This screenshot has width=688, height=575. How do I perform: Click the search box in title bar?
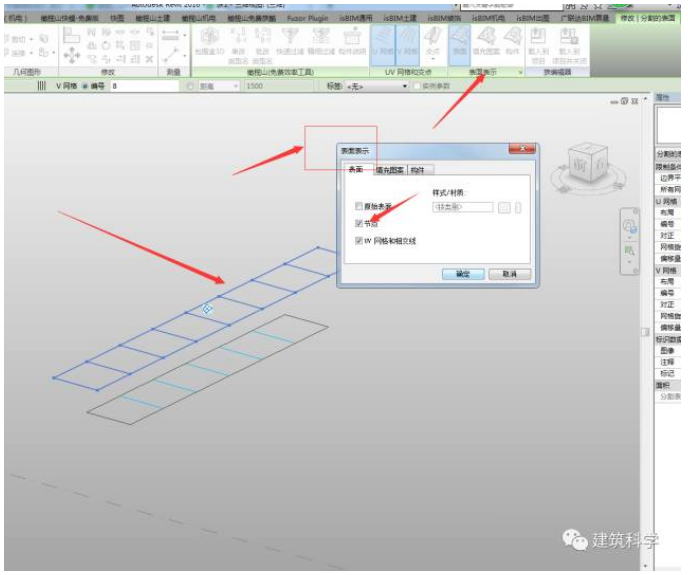pos(511,6)
